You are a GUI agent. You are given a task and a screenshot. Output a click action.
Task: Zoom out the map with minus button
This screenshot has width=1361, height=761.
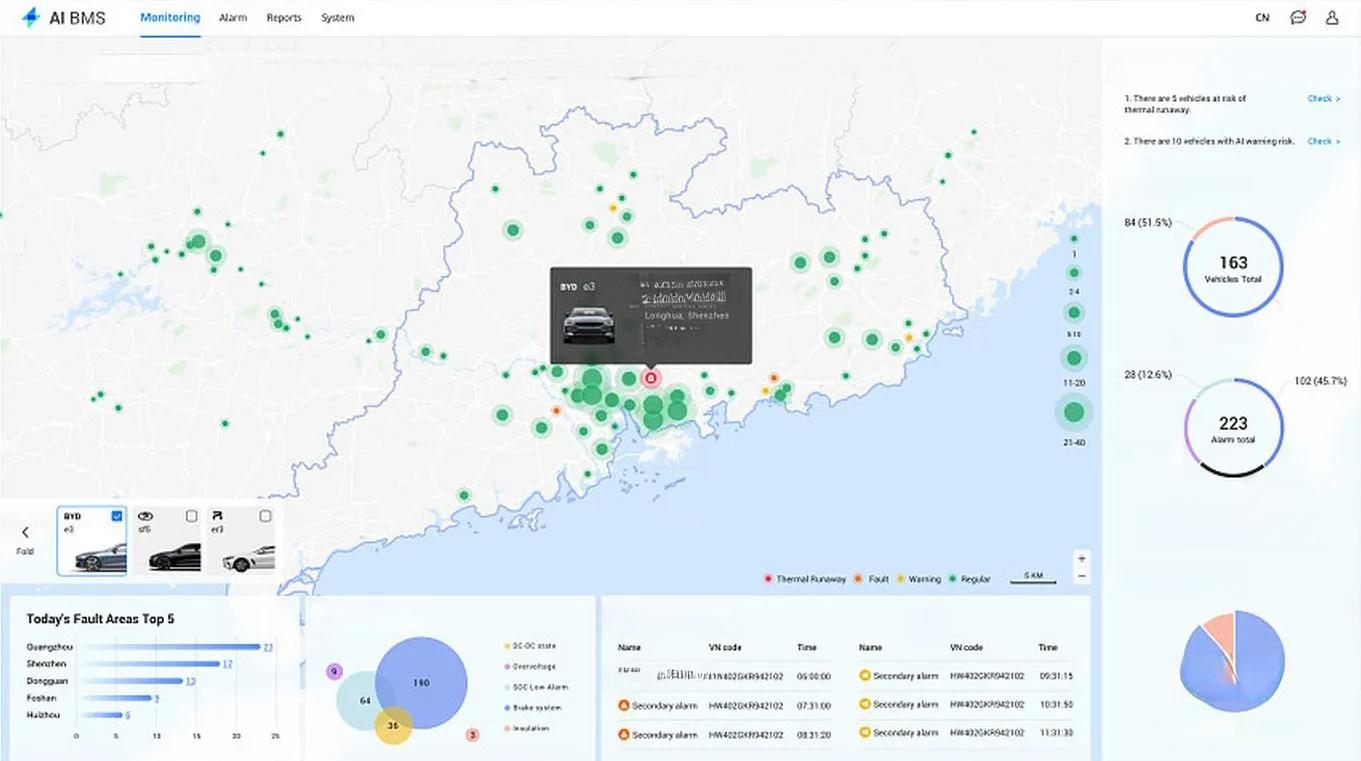1081,576
